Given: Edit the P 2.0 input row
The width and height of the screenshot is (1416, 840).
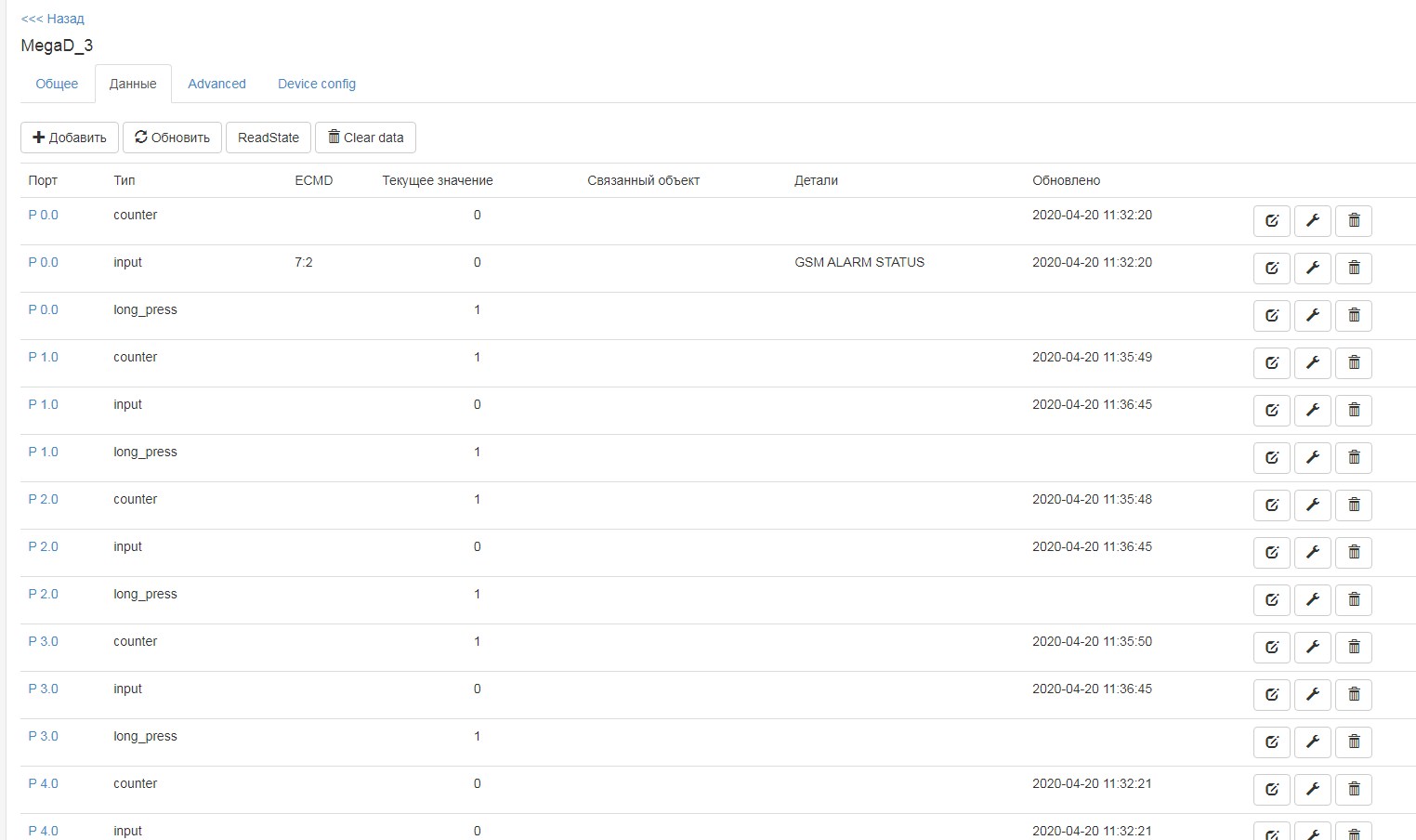Looking at the screenshot, I should click(x=1271, y=552).
